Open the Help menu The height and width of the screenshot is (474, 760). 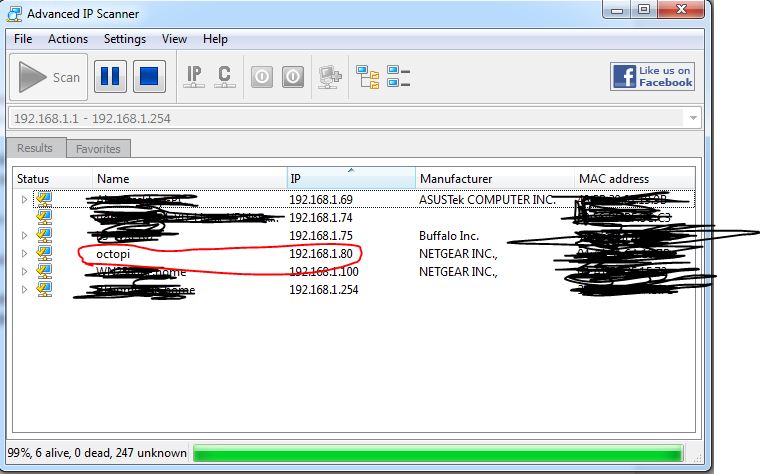(x=215, y=39)
